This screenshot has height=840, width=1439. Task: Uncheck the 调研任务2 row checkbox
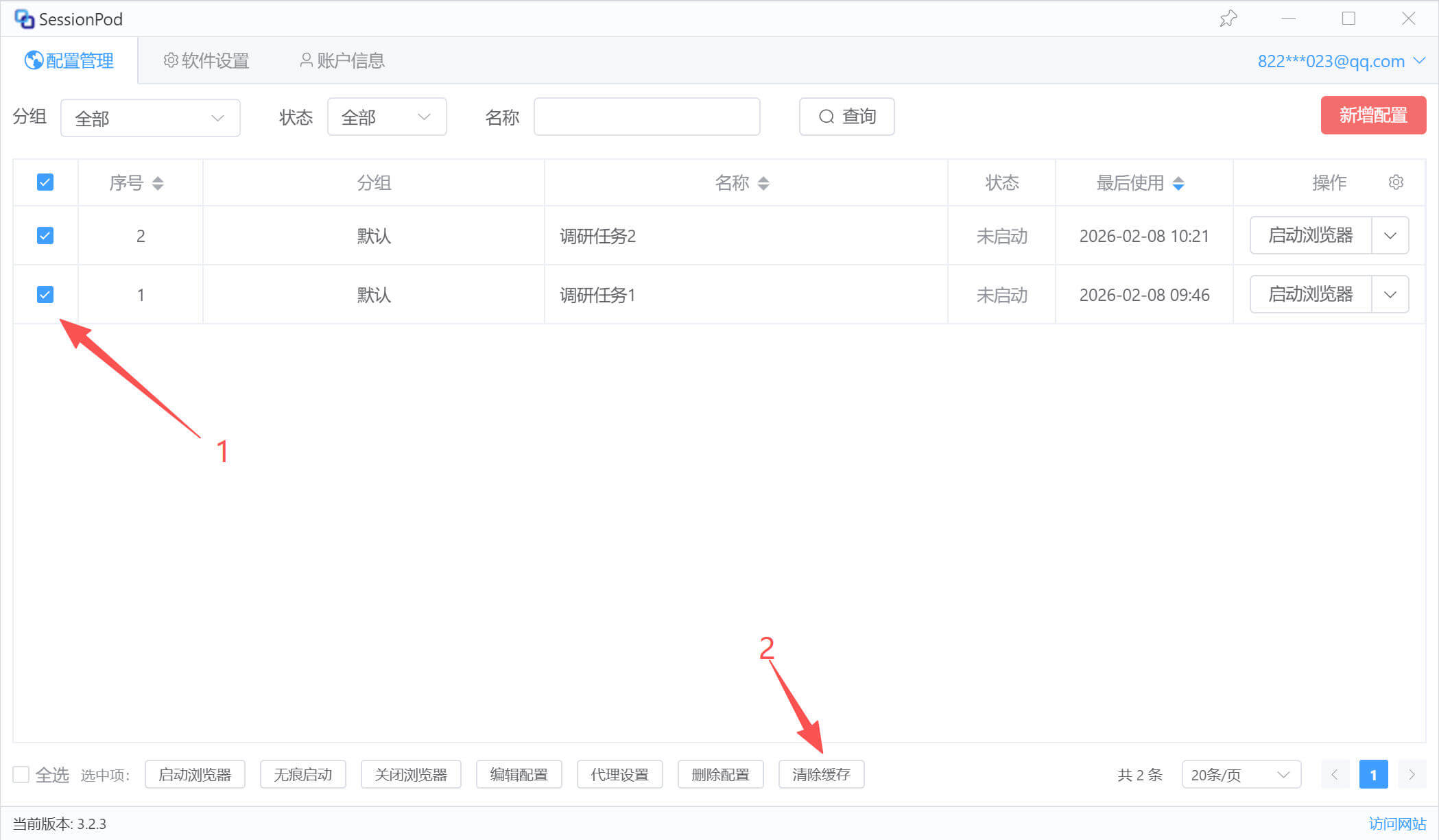[x=45, y=236]
